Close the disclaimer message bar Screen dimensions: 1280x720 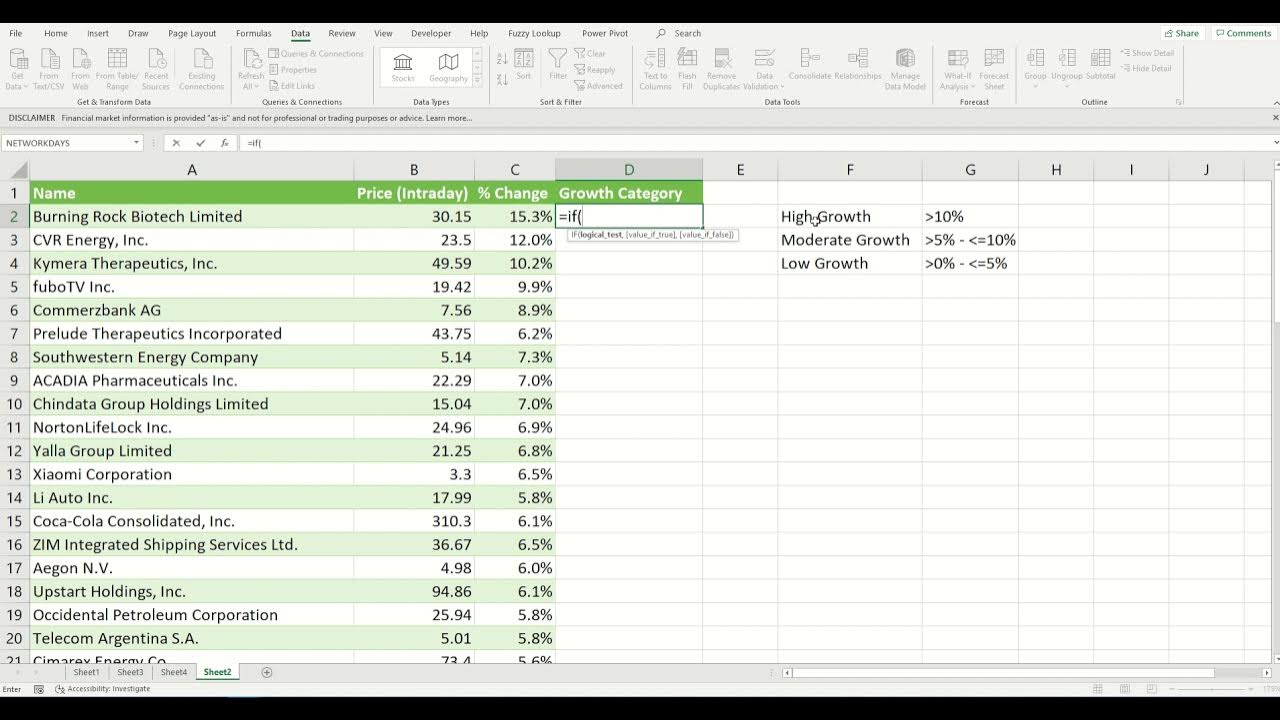[1275, 118]
